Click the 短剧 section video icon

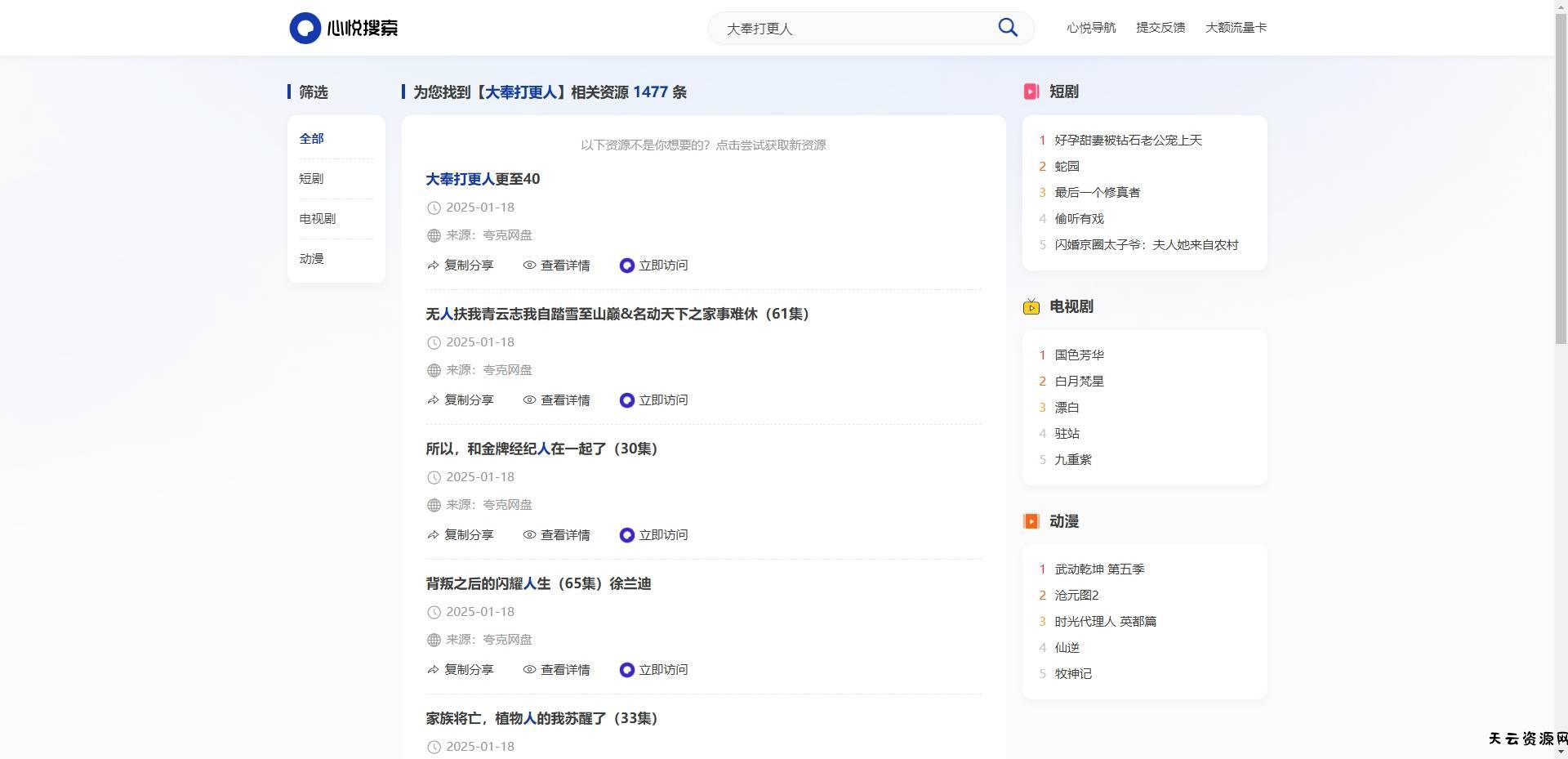[1031, 92]
